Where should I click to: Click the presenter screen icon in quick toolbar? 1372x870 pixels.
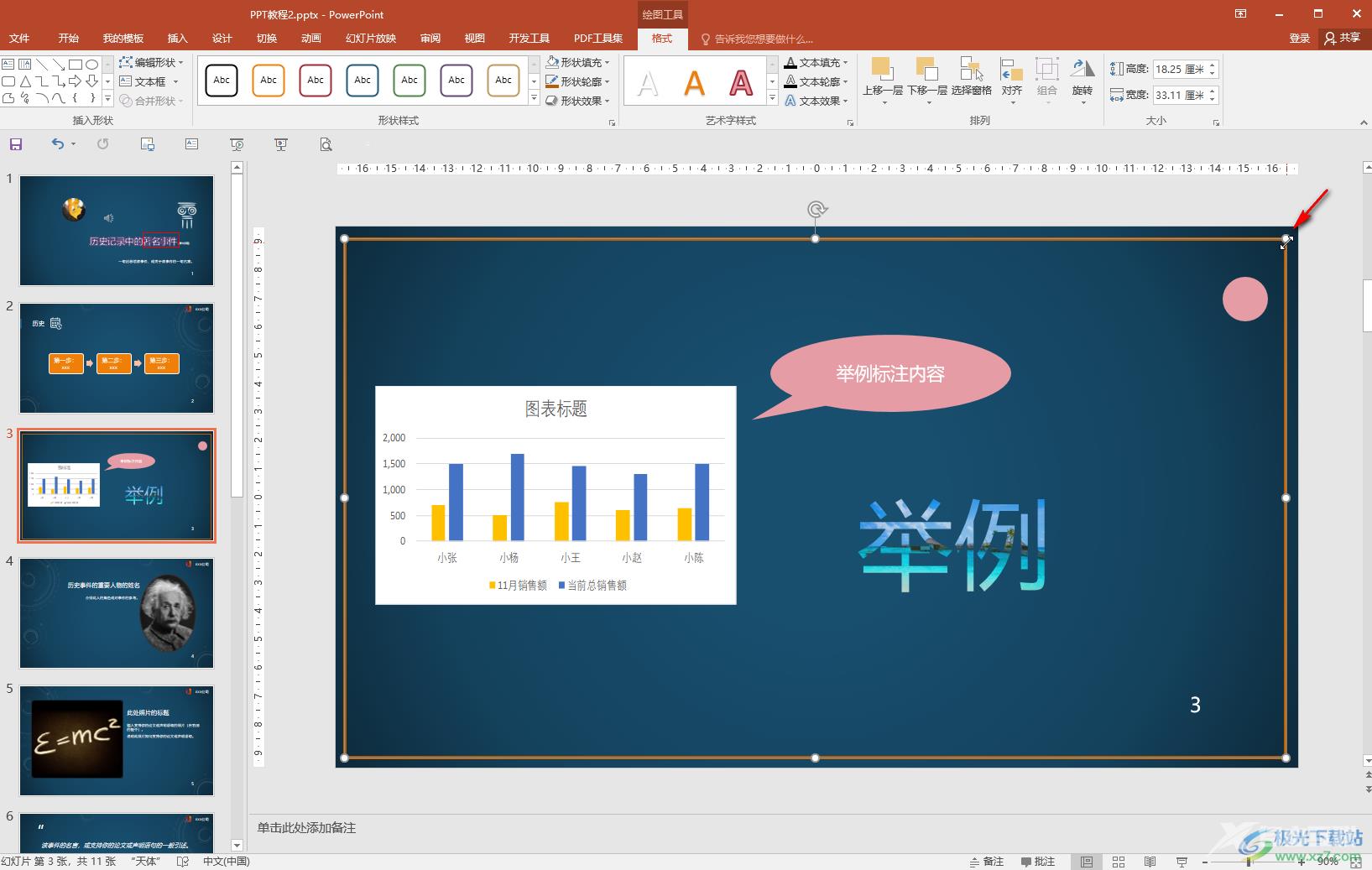(281, 144)
